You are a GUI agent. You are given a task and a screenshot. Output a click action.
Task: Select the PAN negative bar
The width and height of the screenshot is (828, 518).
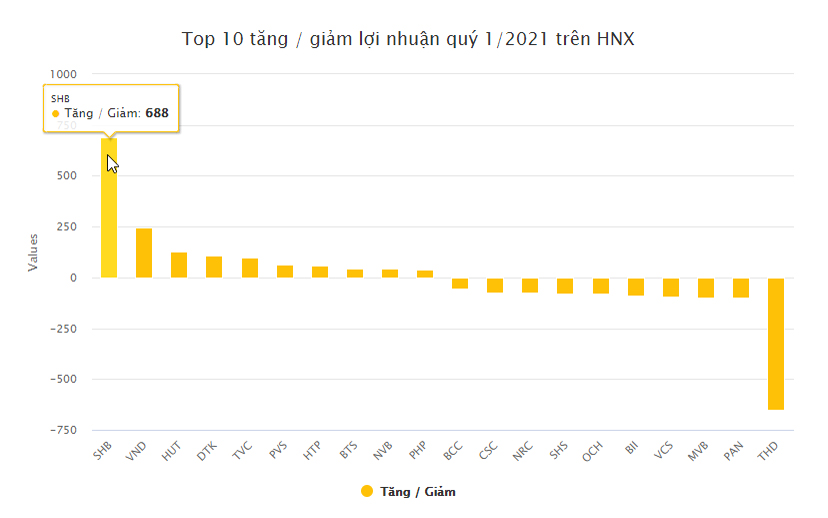click(741, 288)
